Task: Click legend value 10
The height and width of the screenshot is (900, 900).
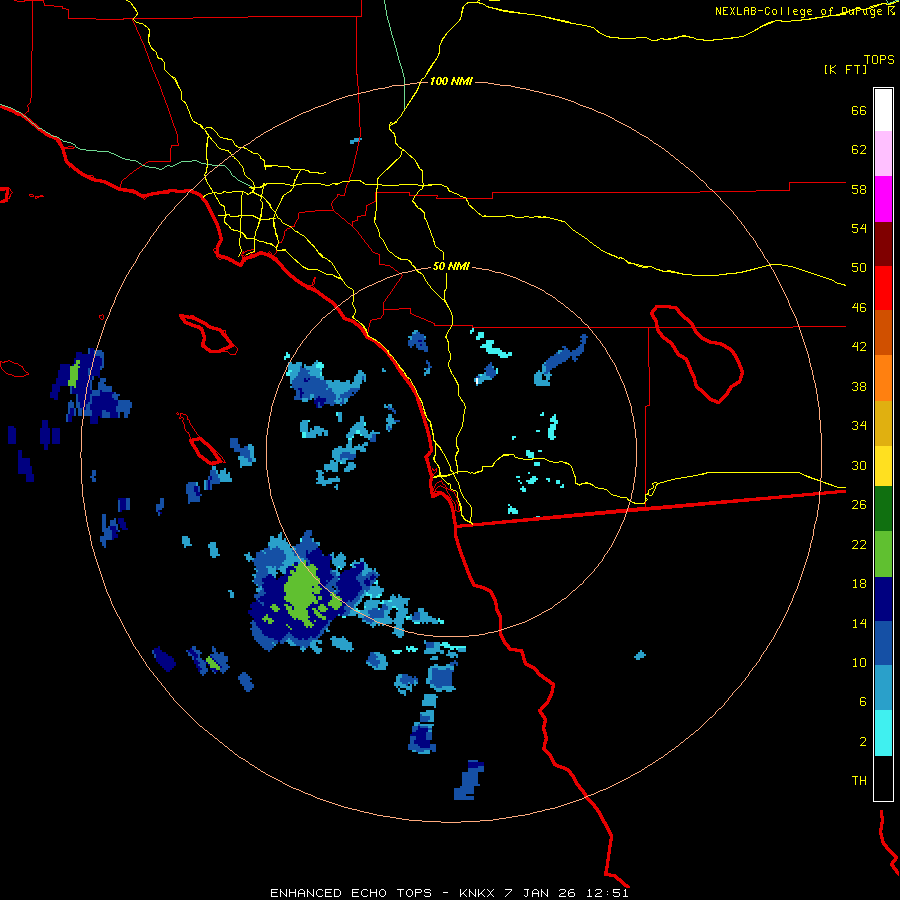Action: [859, 662]
